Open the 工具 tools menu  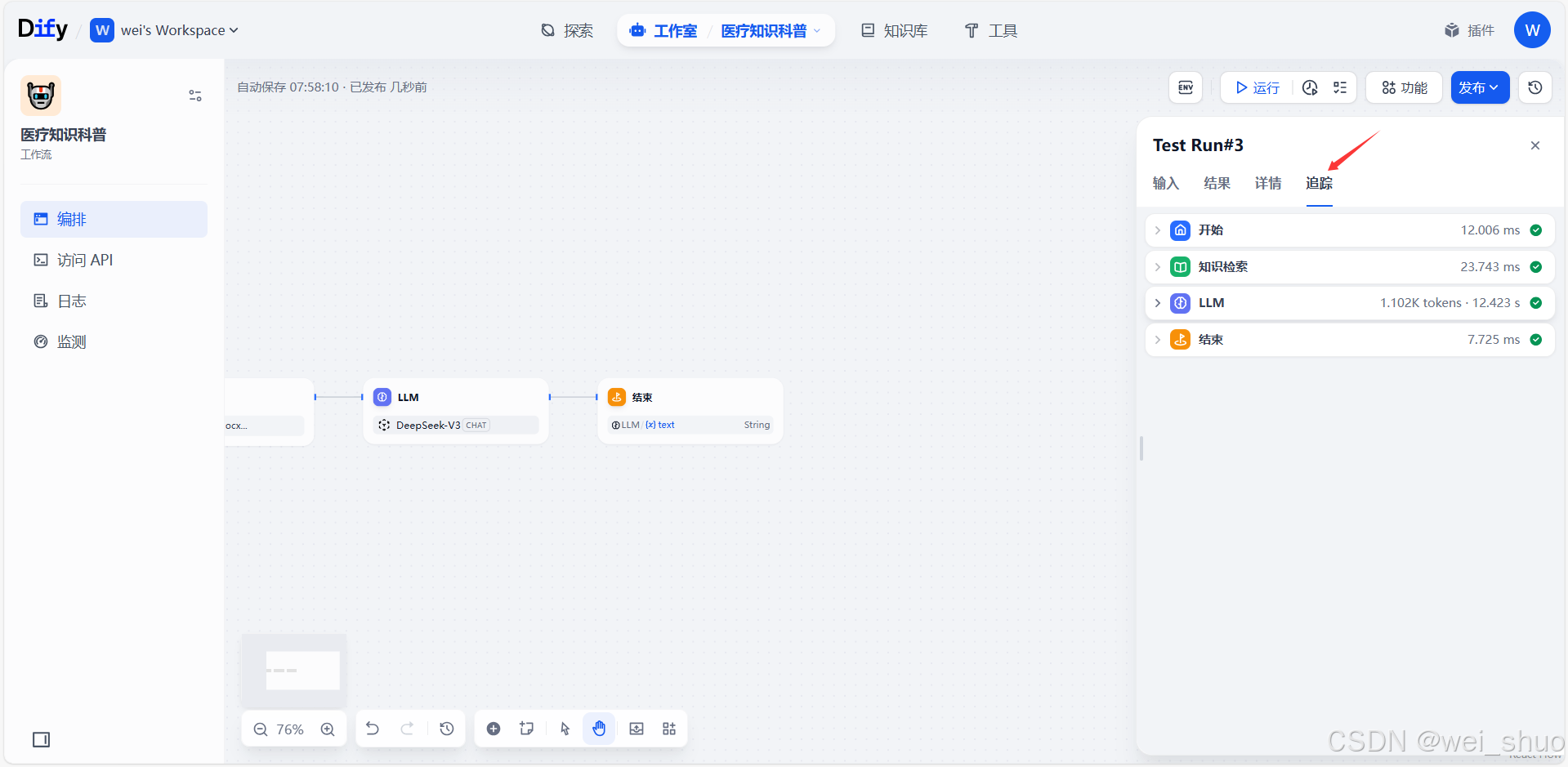[x=991, y=31]
